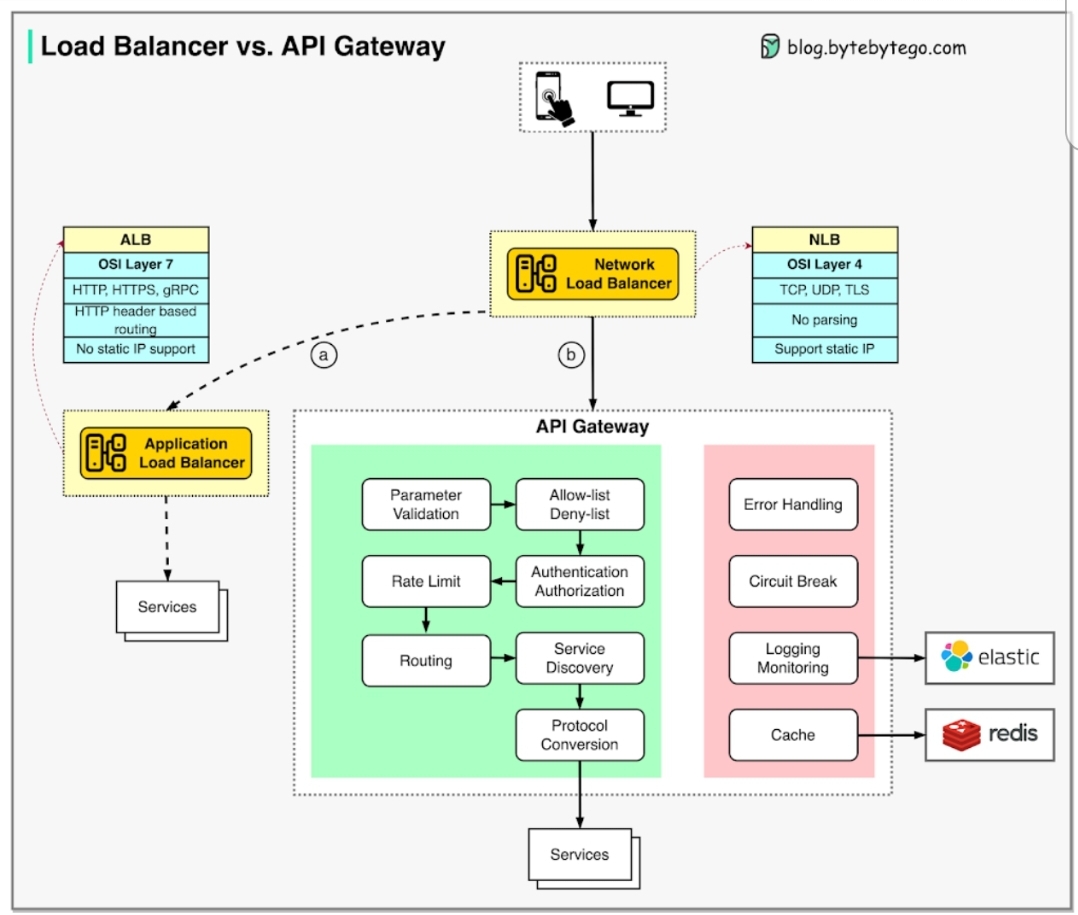Click the Elastic logo icon
Viewport: 1078px width, 915px height.
(x=957, y=657)
